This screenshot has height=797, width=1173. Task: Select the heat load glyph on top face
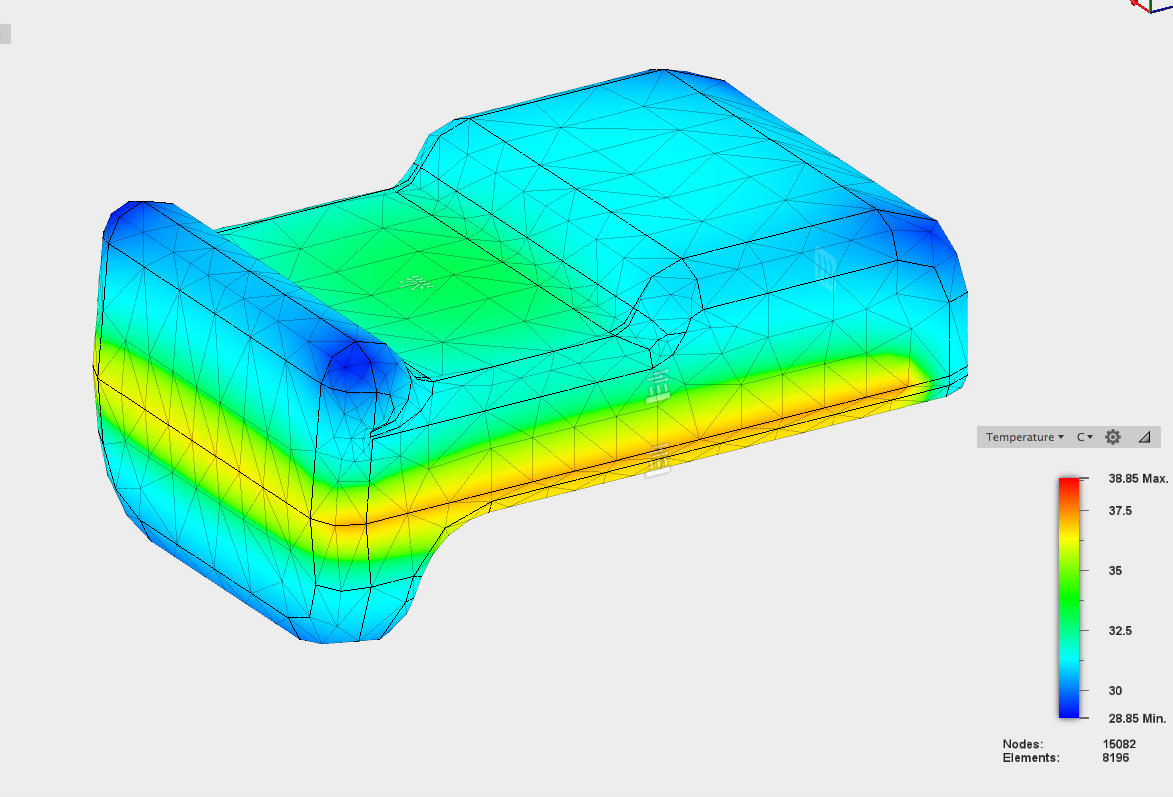click(x=416, y=284)
